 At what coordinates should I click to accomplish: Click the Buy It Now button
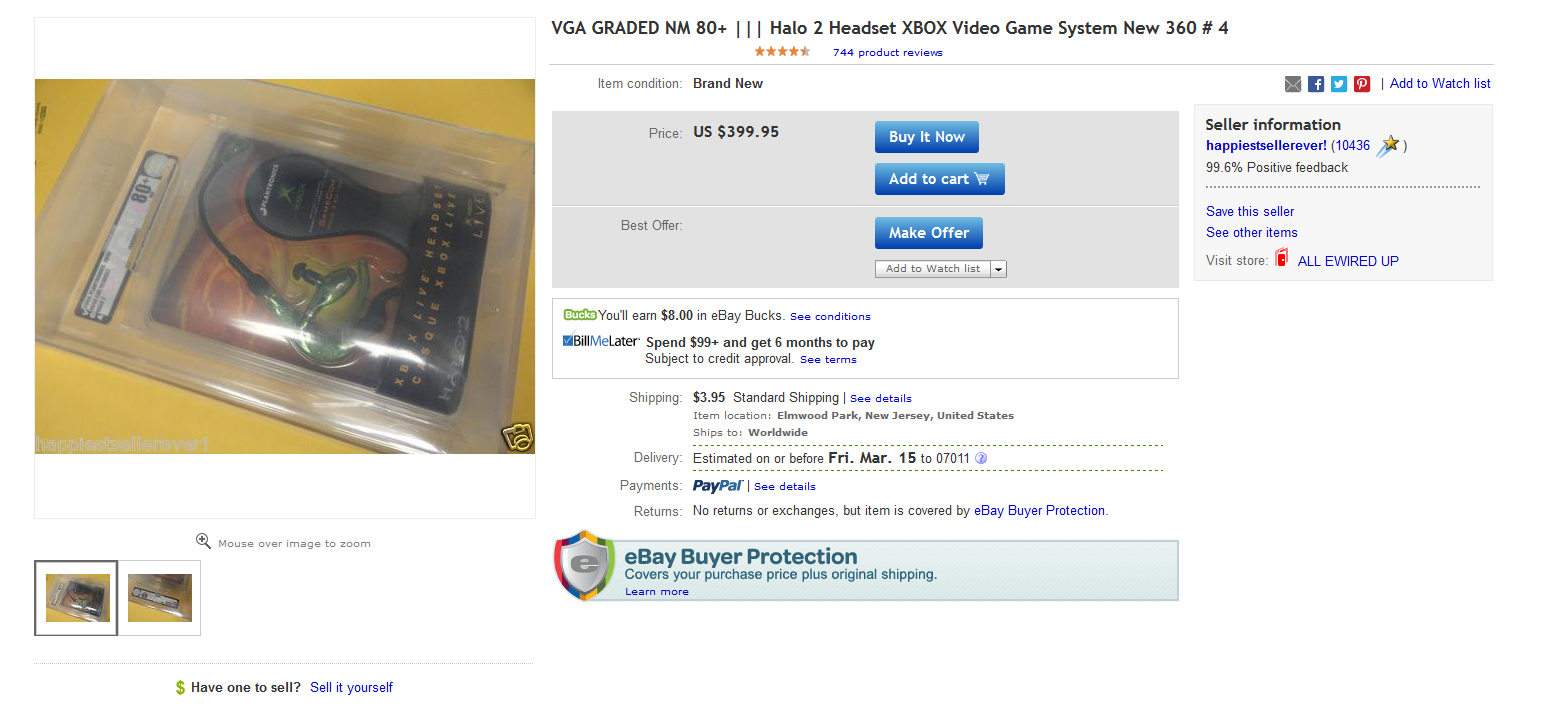tap(927, 137)
